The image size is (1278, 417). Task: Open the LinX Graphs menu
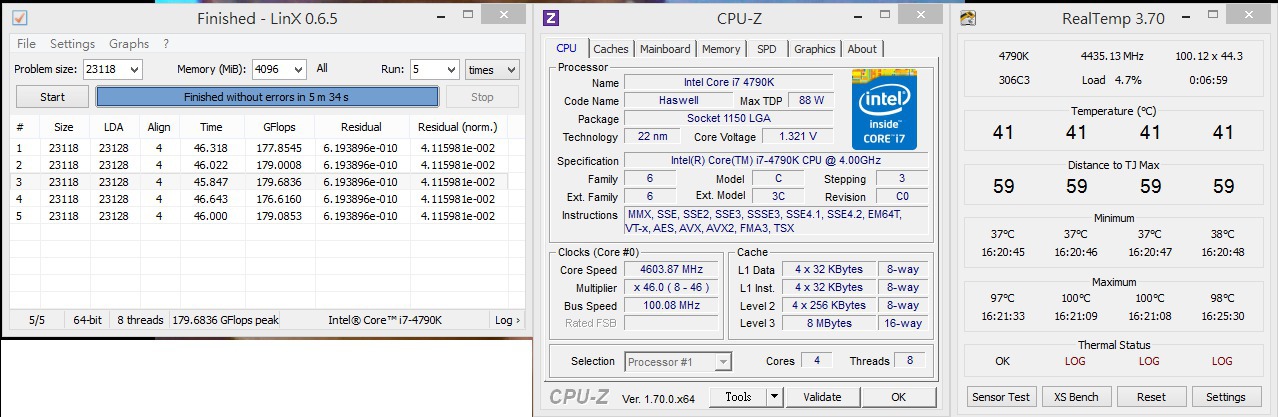click(x=129, y=44)
